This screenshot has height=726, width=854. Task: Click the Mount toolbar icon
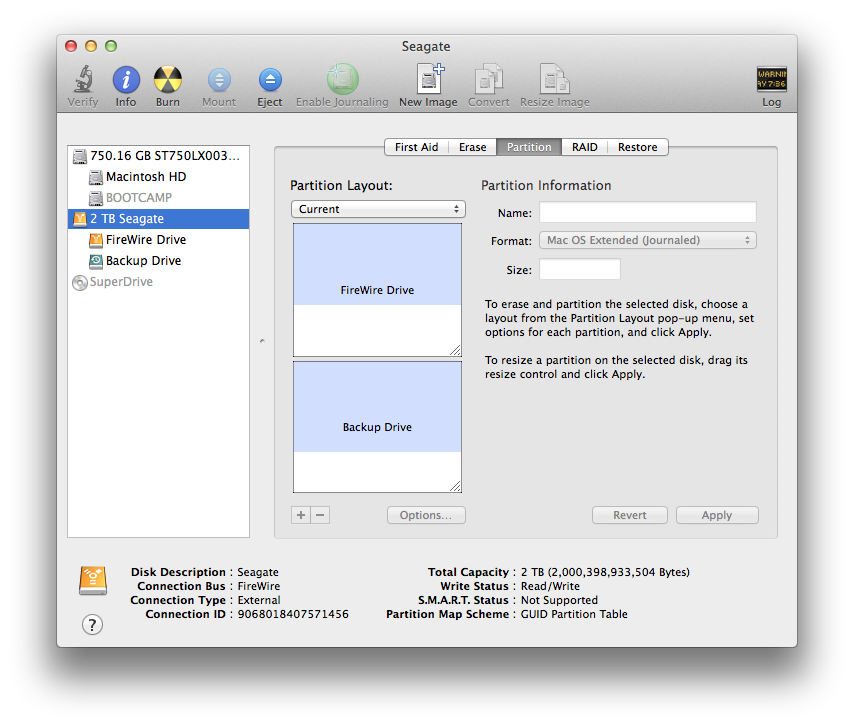[x=219, y=80]
